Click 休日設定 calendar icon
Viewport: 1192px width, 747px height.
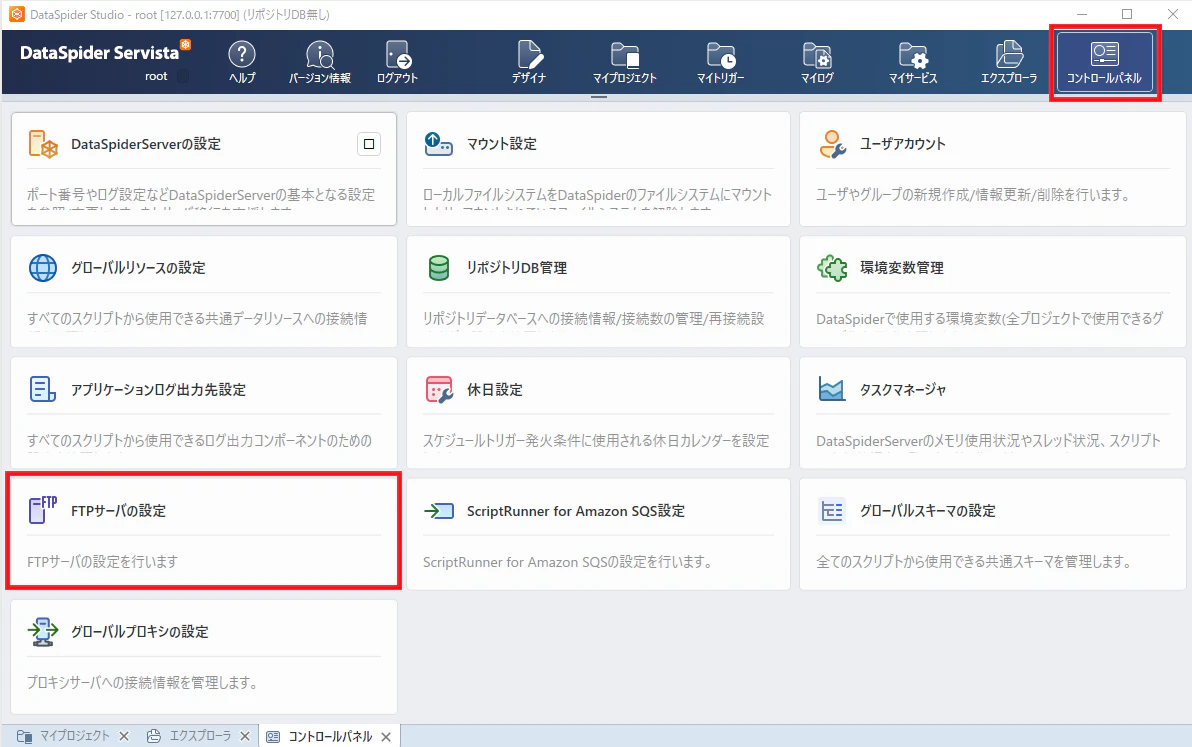click(x=439, y=389)
